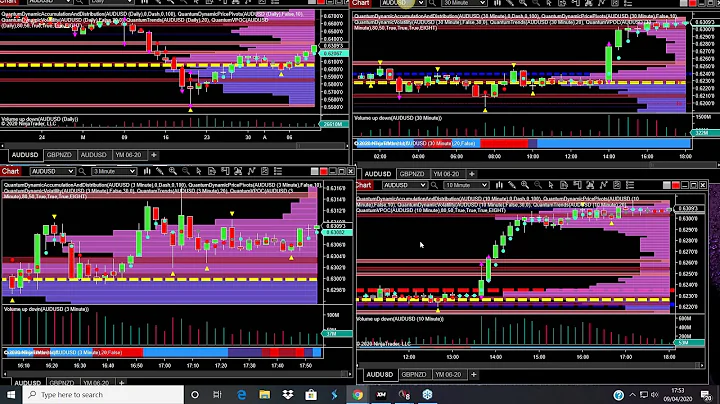Click the horizontal scrollbar of the 10 Minute chart
Screen dimensions: 720x404
[530, 365]
